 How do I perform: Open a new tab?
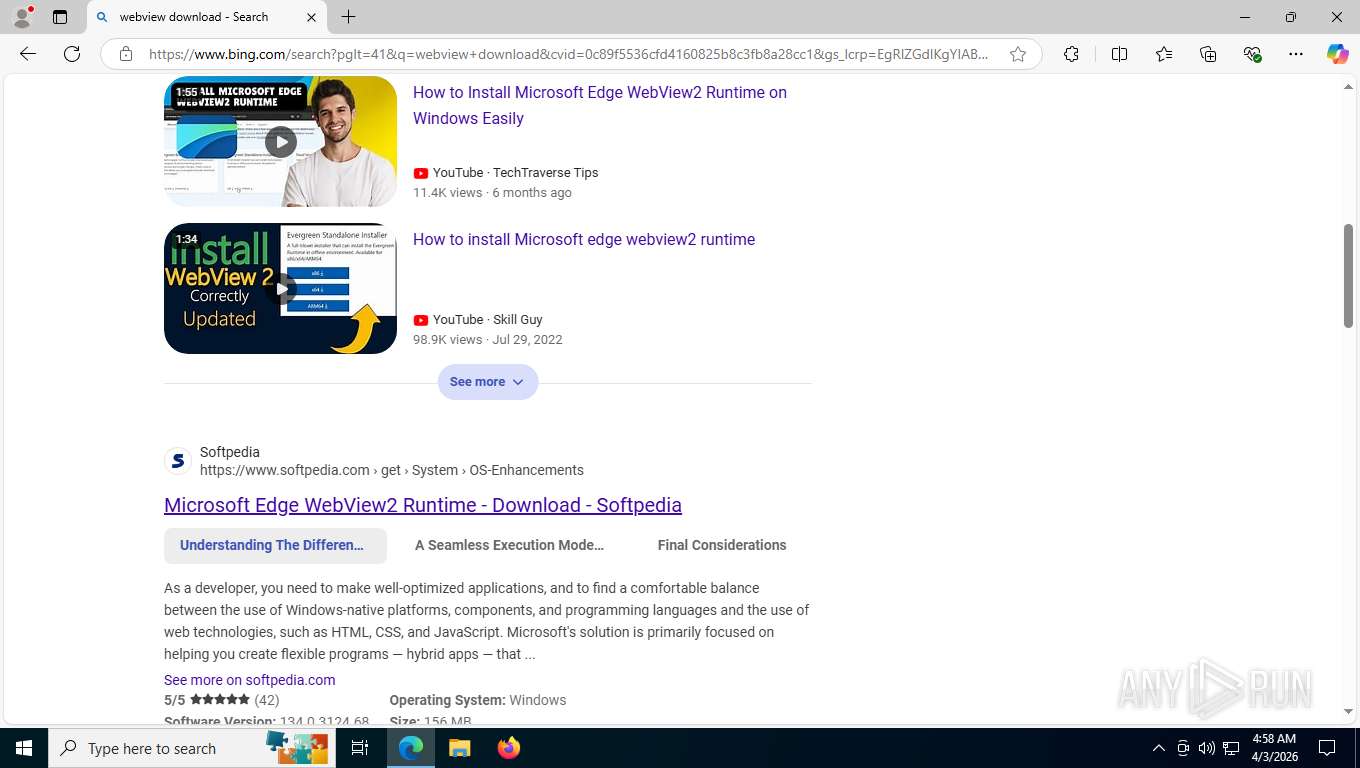pos(348,17)
